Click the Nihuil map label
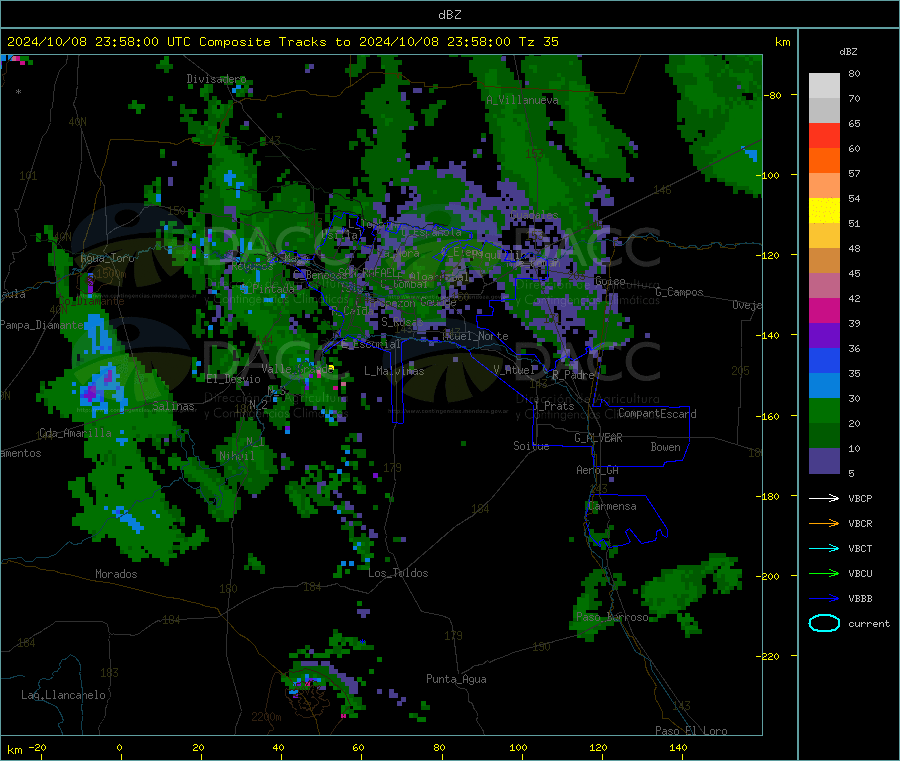The image size is (900, 761). [x=236, y=456]
